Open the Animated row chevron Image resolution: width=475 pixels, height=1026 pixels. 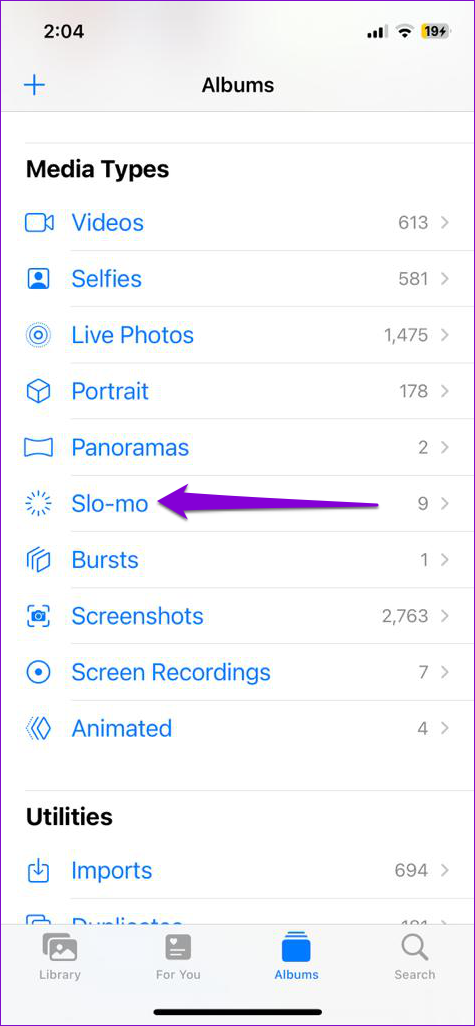[445, 729]
